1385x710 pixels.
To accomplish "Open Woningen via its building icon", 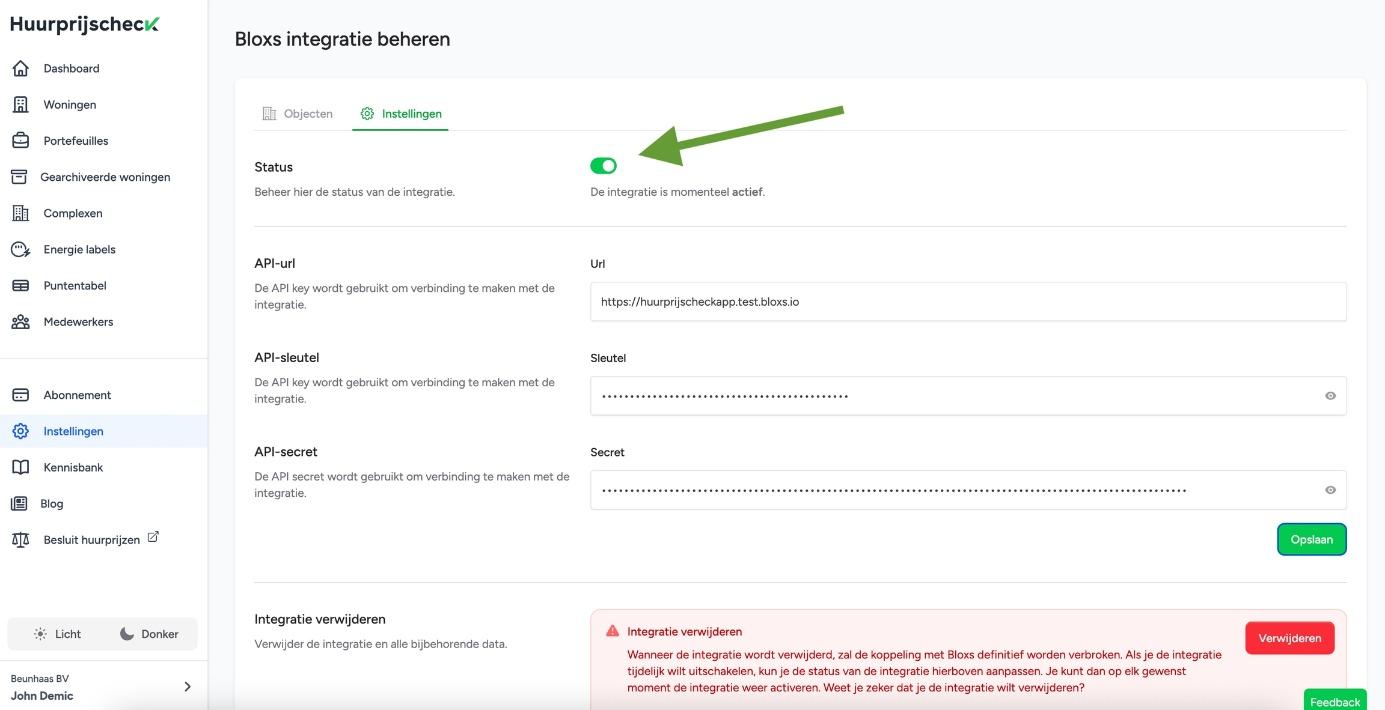I will [x=19, y=105].
